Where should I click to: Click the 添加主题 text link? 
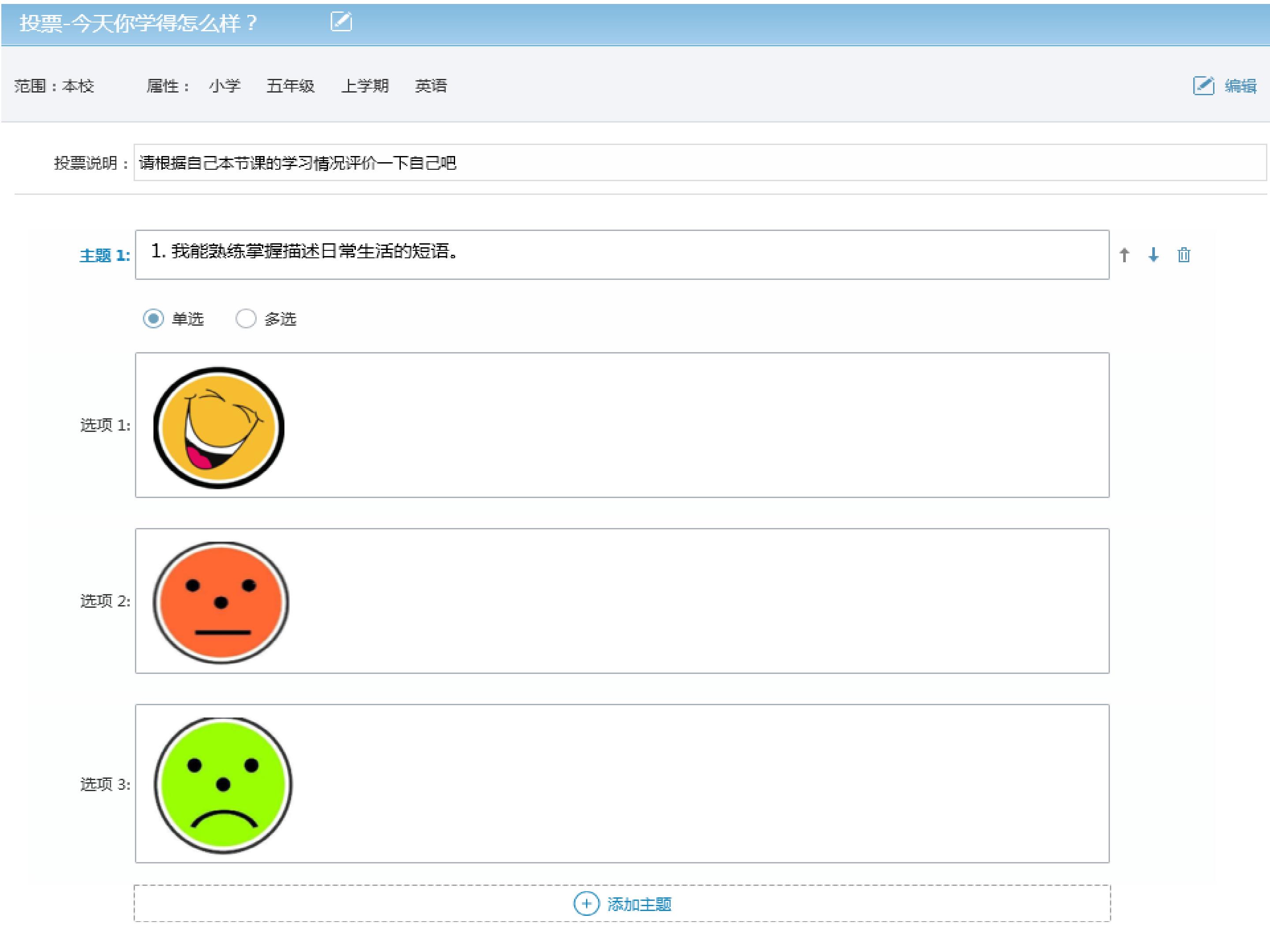click(639, 904)
